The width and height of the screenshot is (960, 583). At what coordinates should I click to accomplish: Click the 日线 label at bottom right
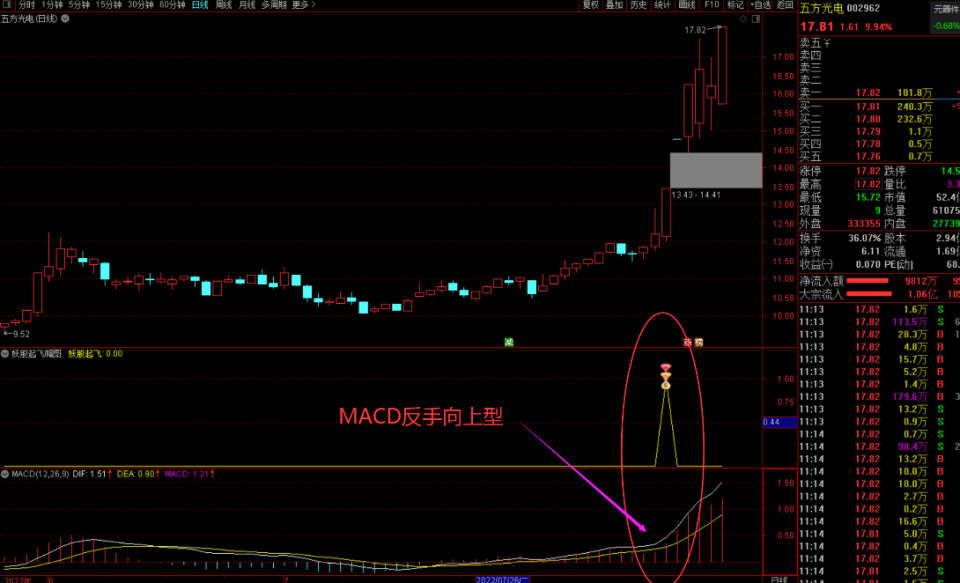[779, 579]
